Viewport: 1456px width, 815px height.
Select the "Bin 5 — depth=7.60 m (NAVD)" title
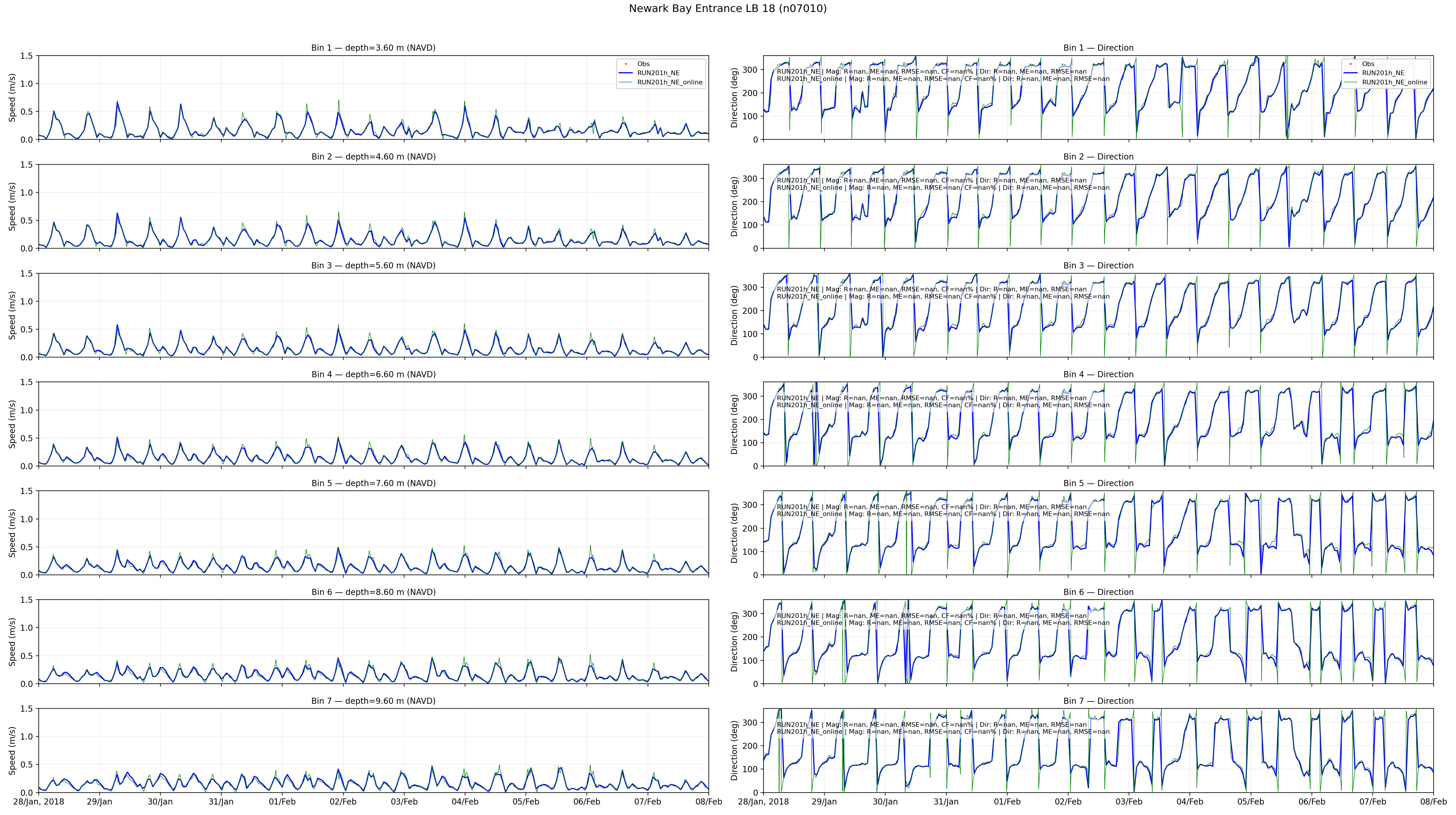pos(373,483)
